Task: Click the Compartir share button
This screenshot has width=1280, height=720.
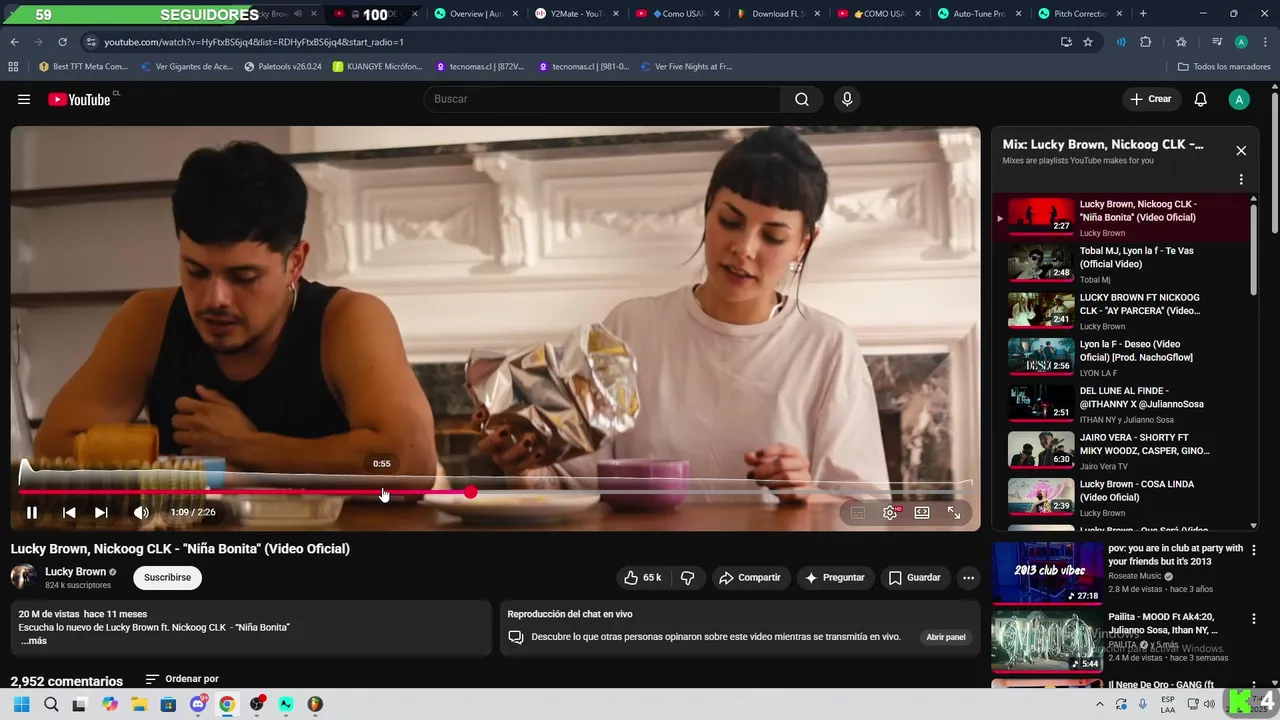Action: [750, 577]
